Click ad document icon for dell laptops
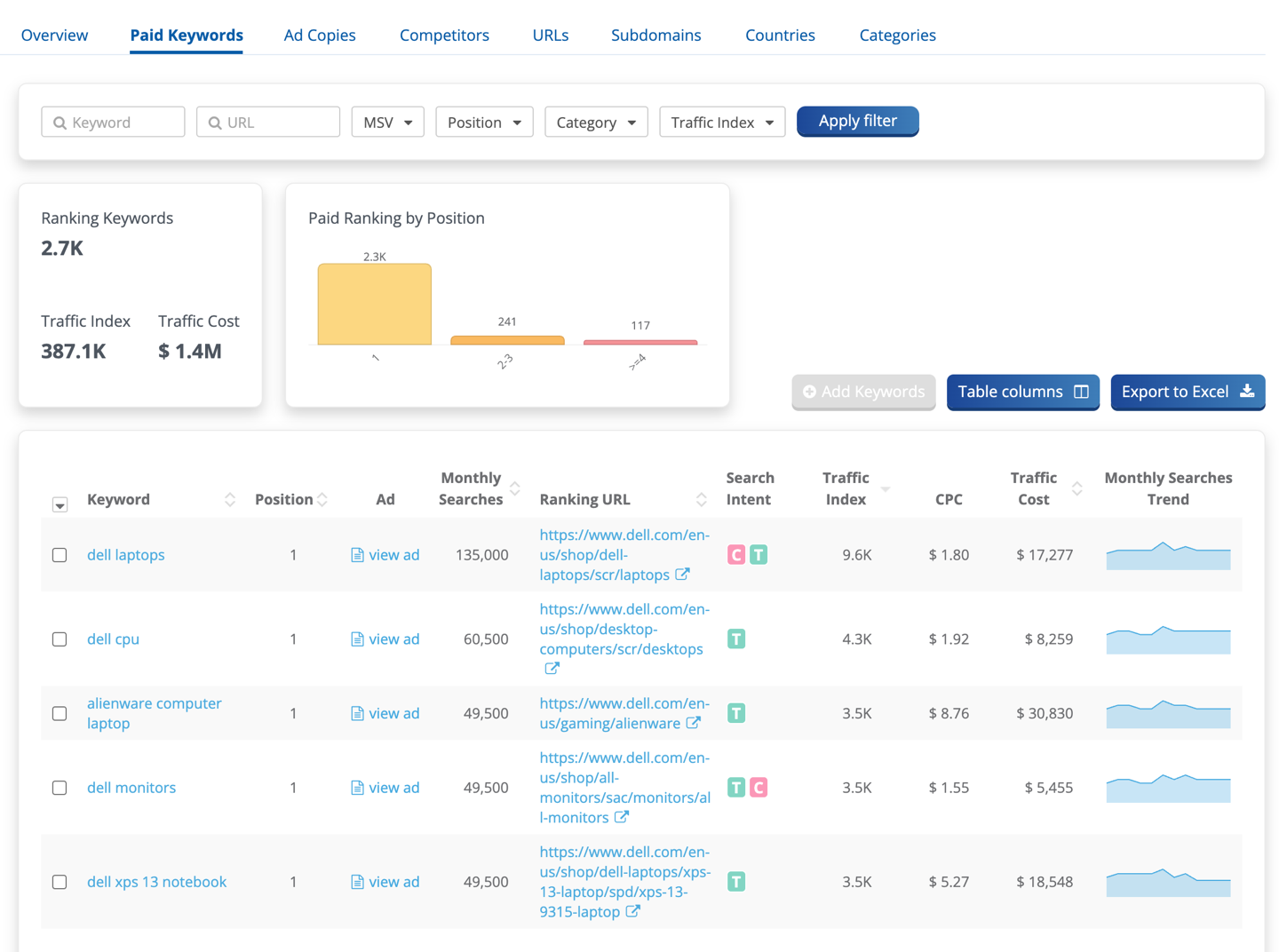1279x952 pixels. (x=357, y=555)
